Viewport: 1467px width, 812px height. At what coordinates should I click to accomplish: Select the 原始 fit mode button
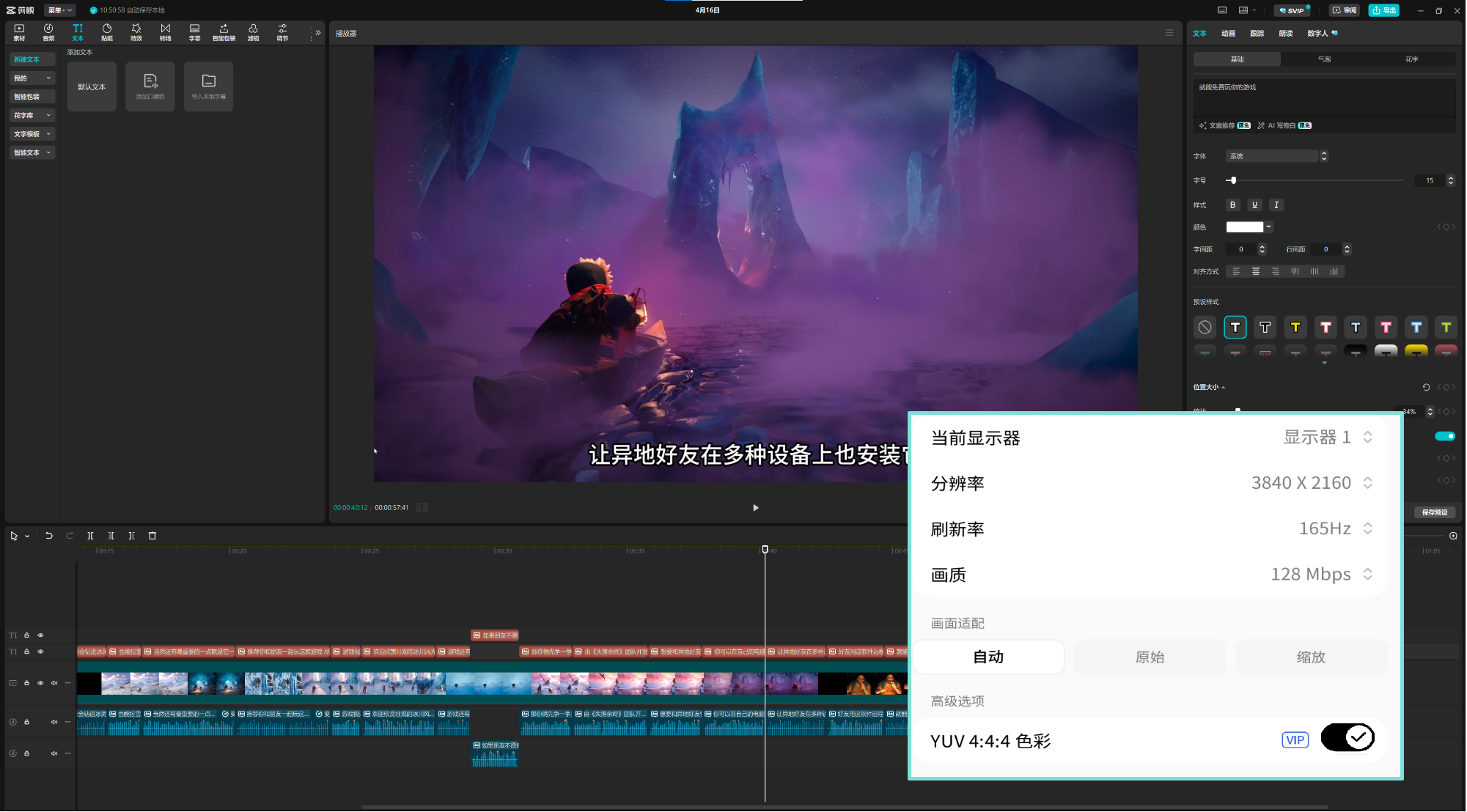click(1150, 657)
